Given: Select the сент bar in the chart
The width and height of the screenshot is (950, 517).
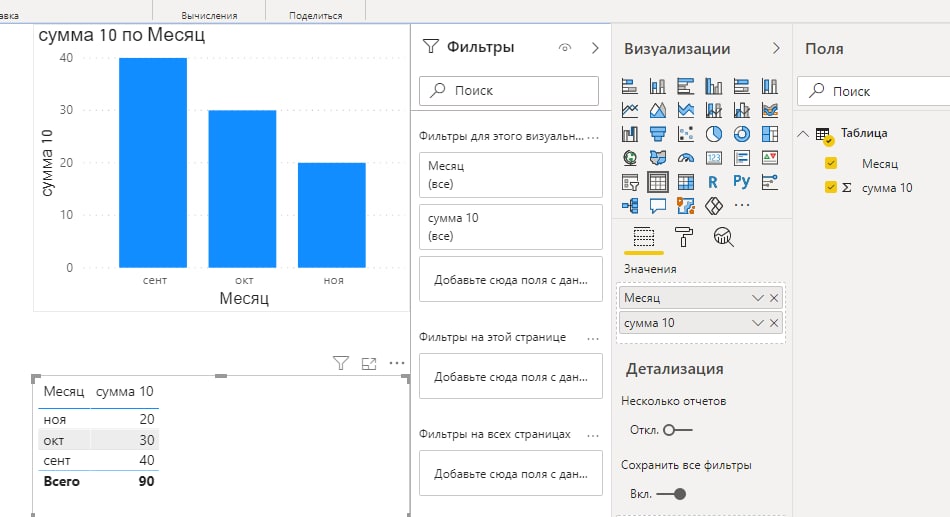Looking at the screenshot, I should (153, 162).
